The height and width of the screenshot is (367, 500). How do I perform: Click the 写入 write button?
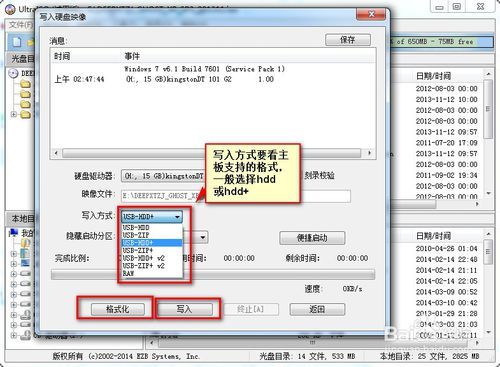click(184, 309)
